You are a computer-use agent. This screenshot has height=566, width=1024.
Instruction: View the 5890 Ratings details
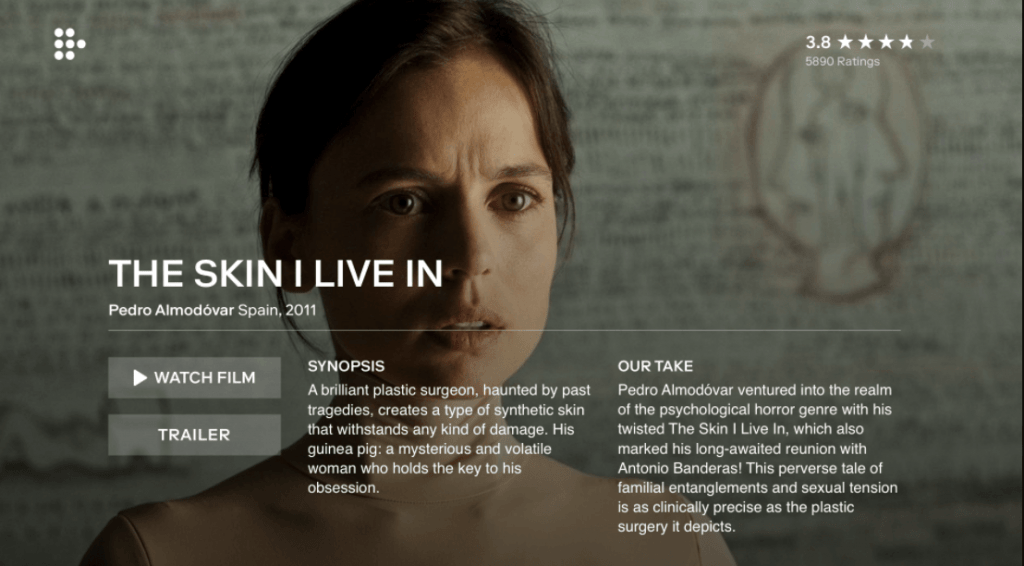(842, 61)
